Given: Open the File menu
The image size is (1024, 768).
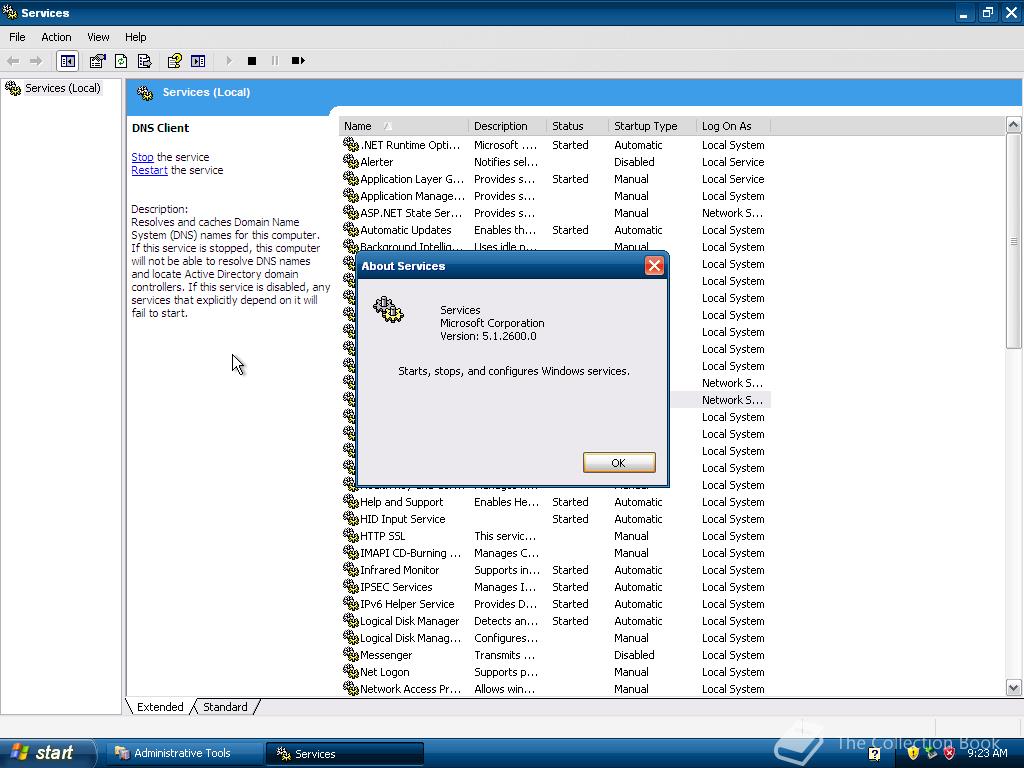Looking at the screenshot, I should click(17, 37).
